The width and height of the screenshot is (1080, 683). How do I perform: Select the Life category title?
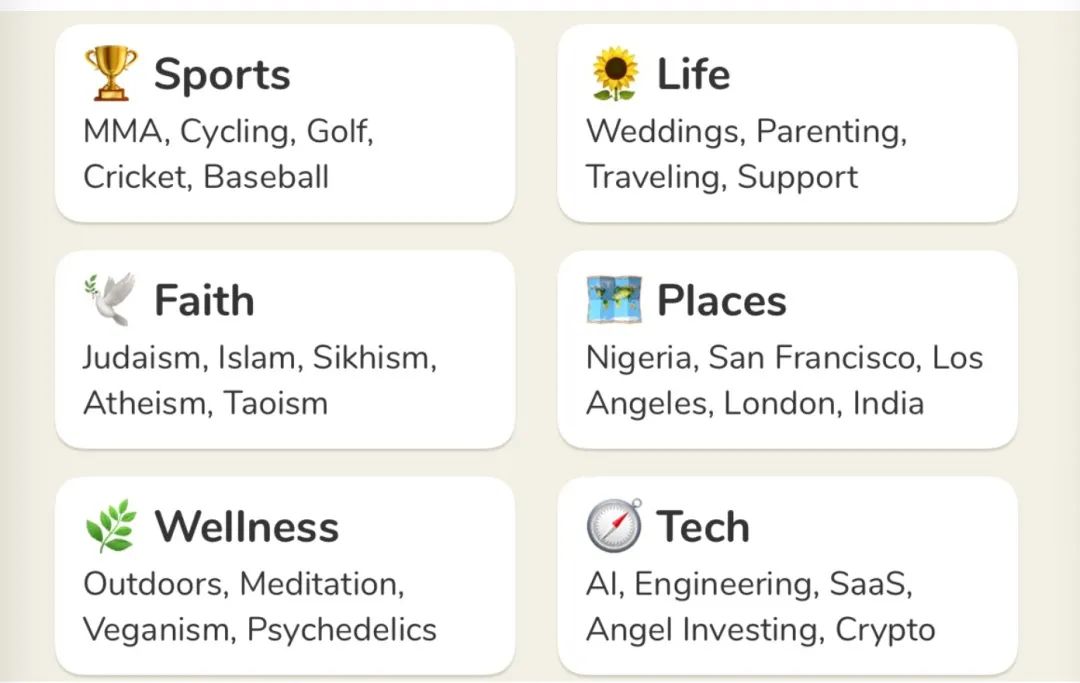point(693,75)
